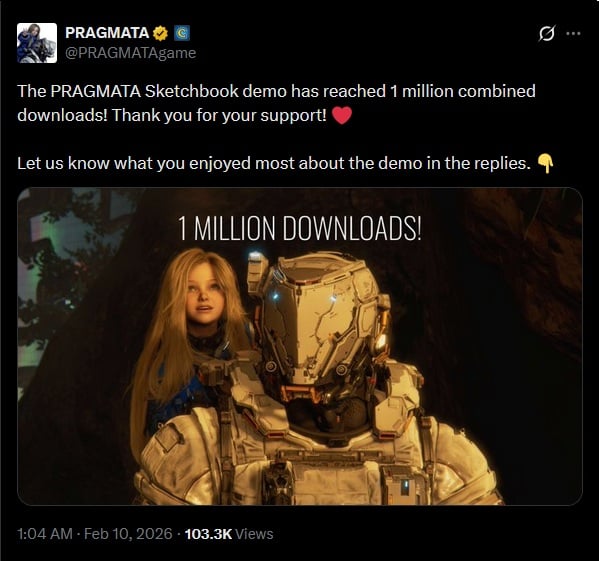
Task: Click the PRAGMATA display name
Action: coord(107,33)
